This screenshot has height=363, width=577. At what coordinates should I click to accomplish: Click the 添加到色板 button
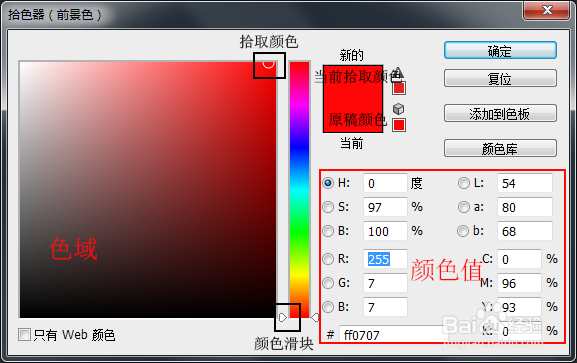500,113
